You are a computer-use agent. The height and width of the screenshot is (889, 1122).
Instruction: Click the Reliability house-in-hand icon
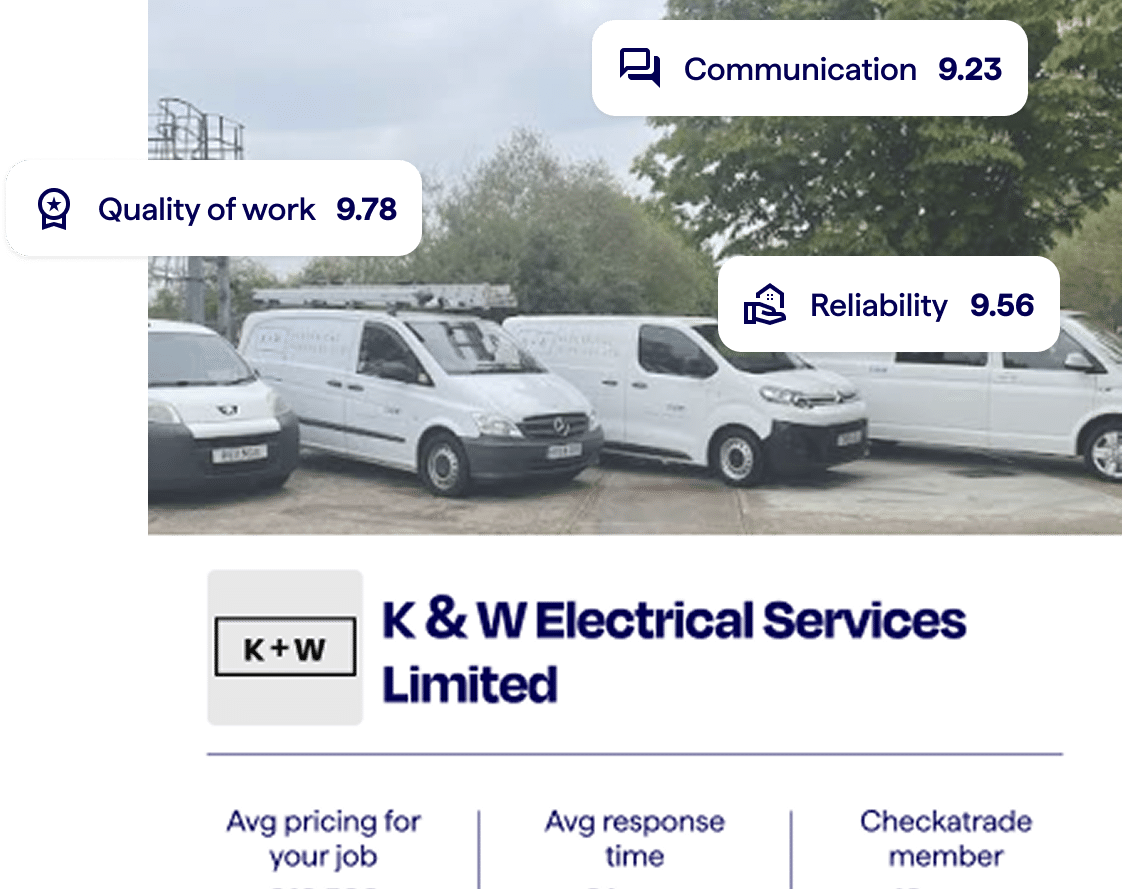pyautogui.click(x=765, y=304)
